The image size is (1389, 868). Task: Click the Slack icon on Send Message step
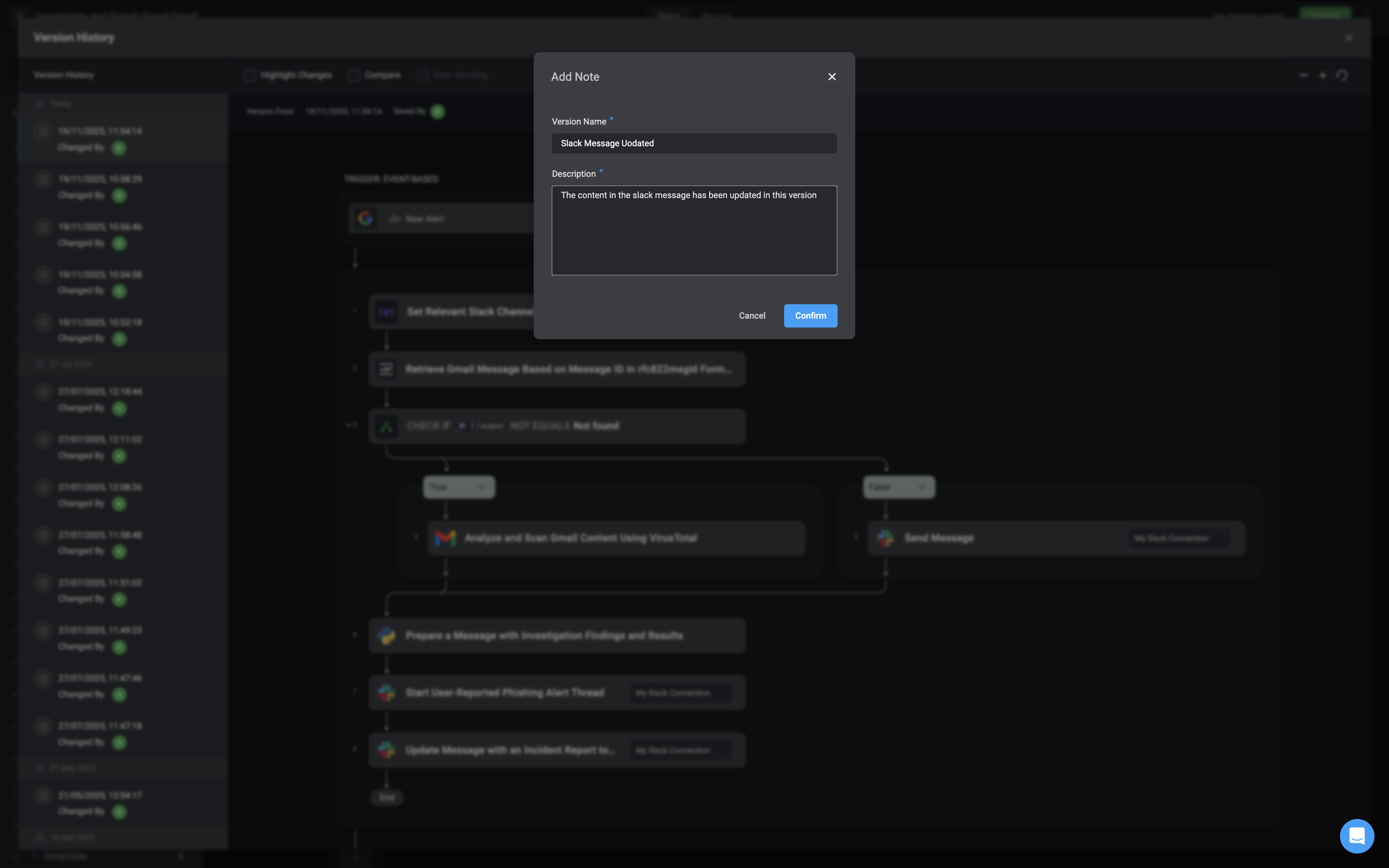885,538
